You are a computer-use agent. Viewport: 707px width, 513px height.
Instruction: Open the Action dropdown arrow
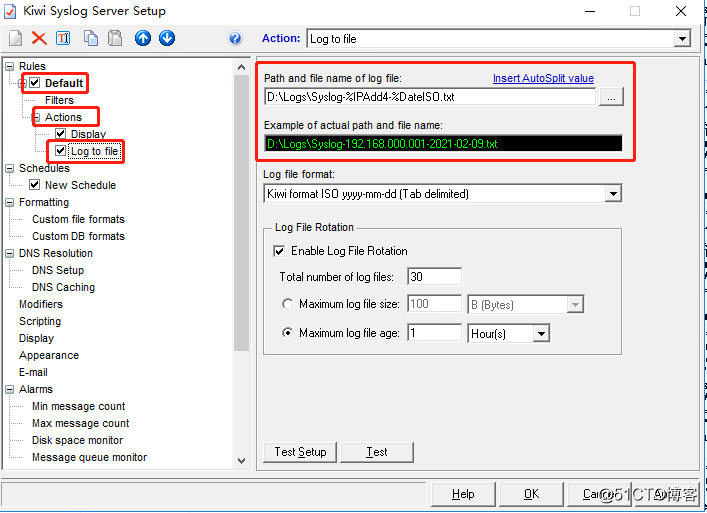tap(682, 39)
